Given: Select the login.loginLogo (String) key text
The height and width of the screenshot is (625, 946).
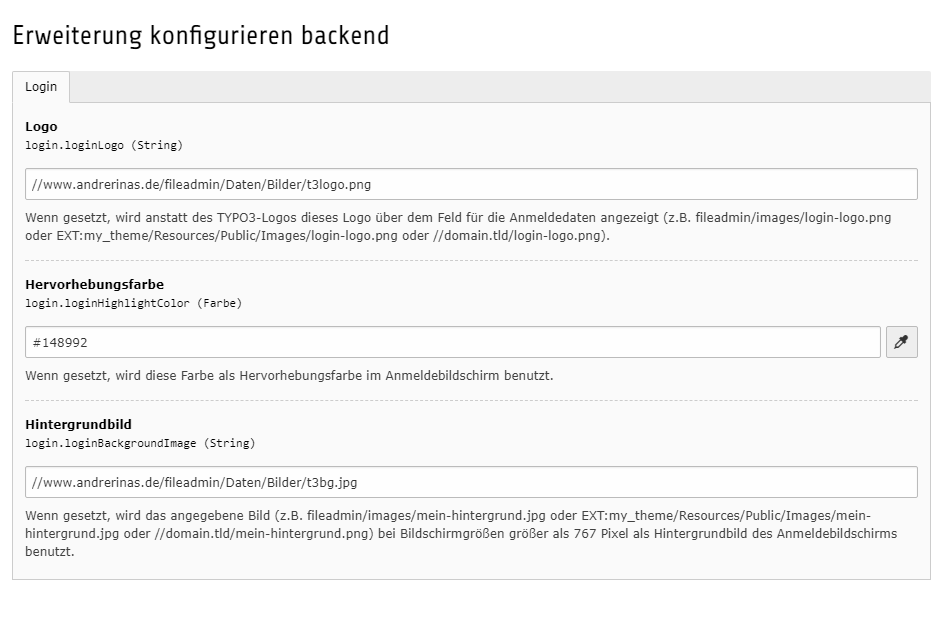Looking at the screenshot, I should tap(104, 145).
